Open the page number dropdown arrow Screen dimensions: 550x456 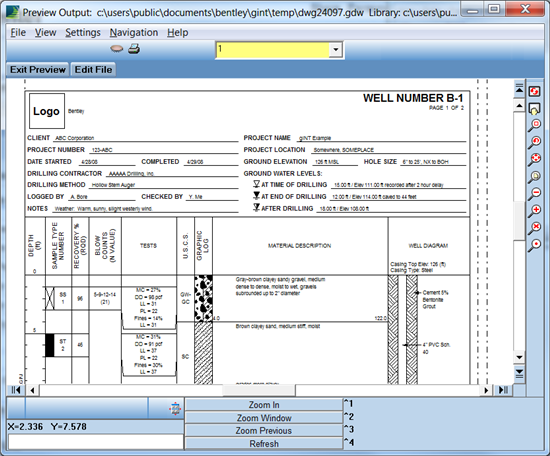[335, 49]
